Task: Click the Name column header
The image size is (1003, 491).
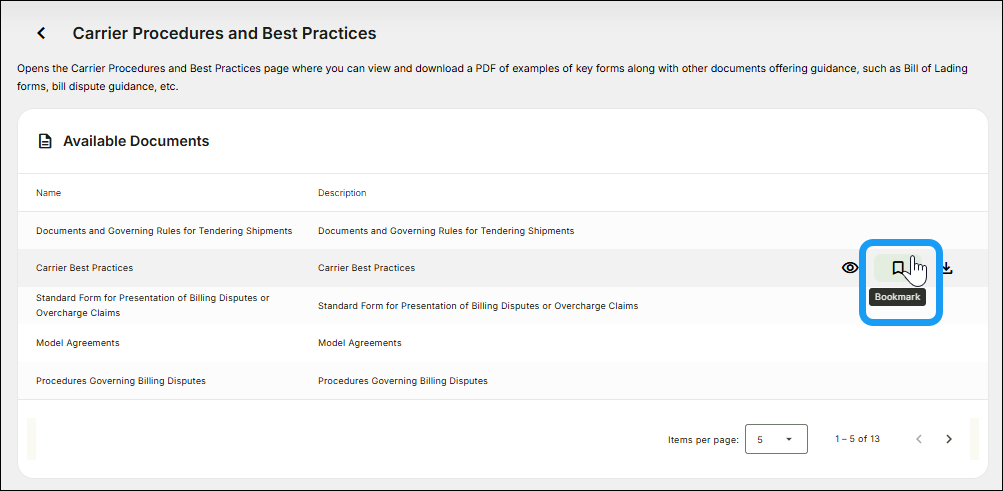Action: tap(49, 193)
